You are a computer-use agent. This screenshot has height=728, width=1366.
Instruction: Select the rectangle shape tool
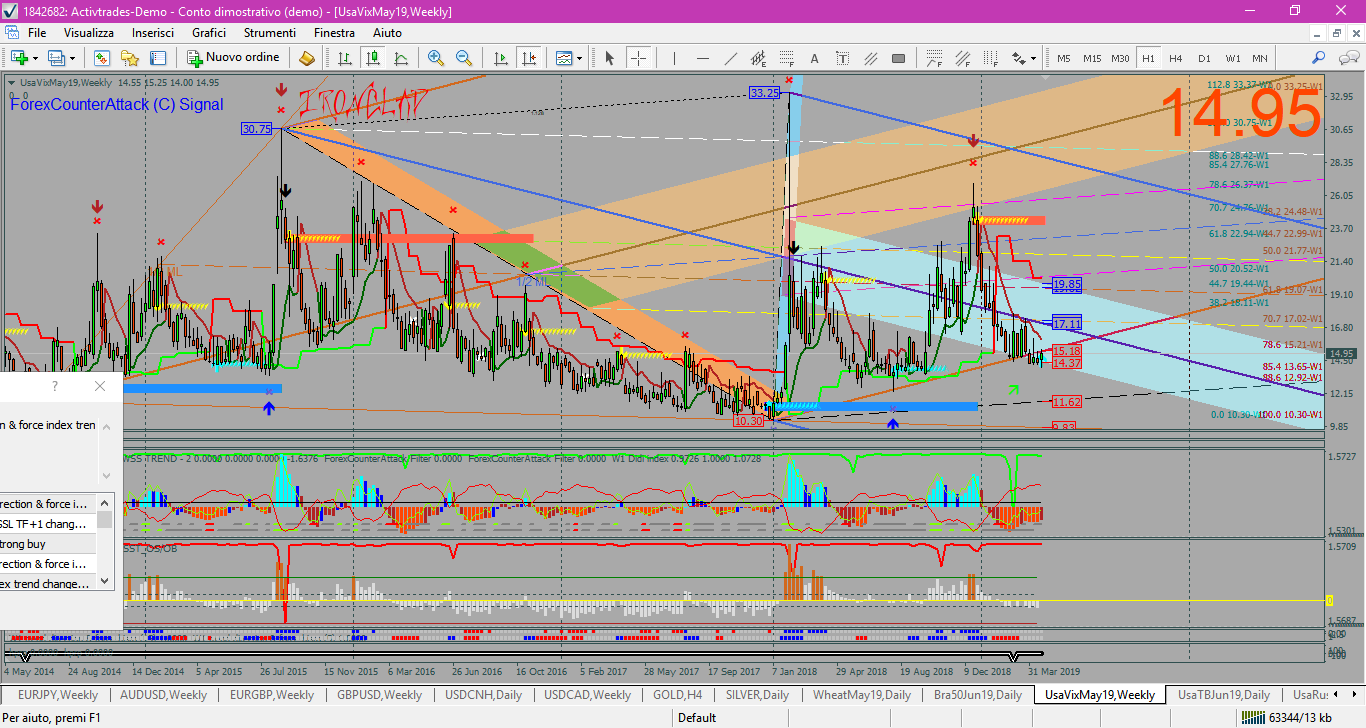[898, 58]
